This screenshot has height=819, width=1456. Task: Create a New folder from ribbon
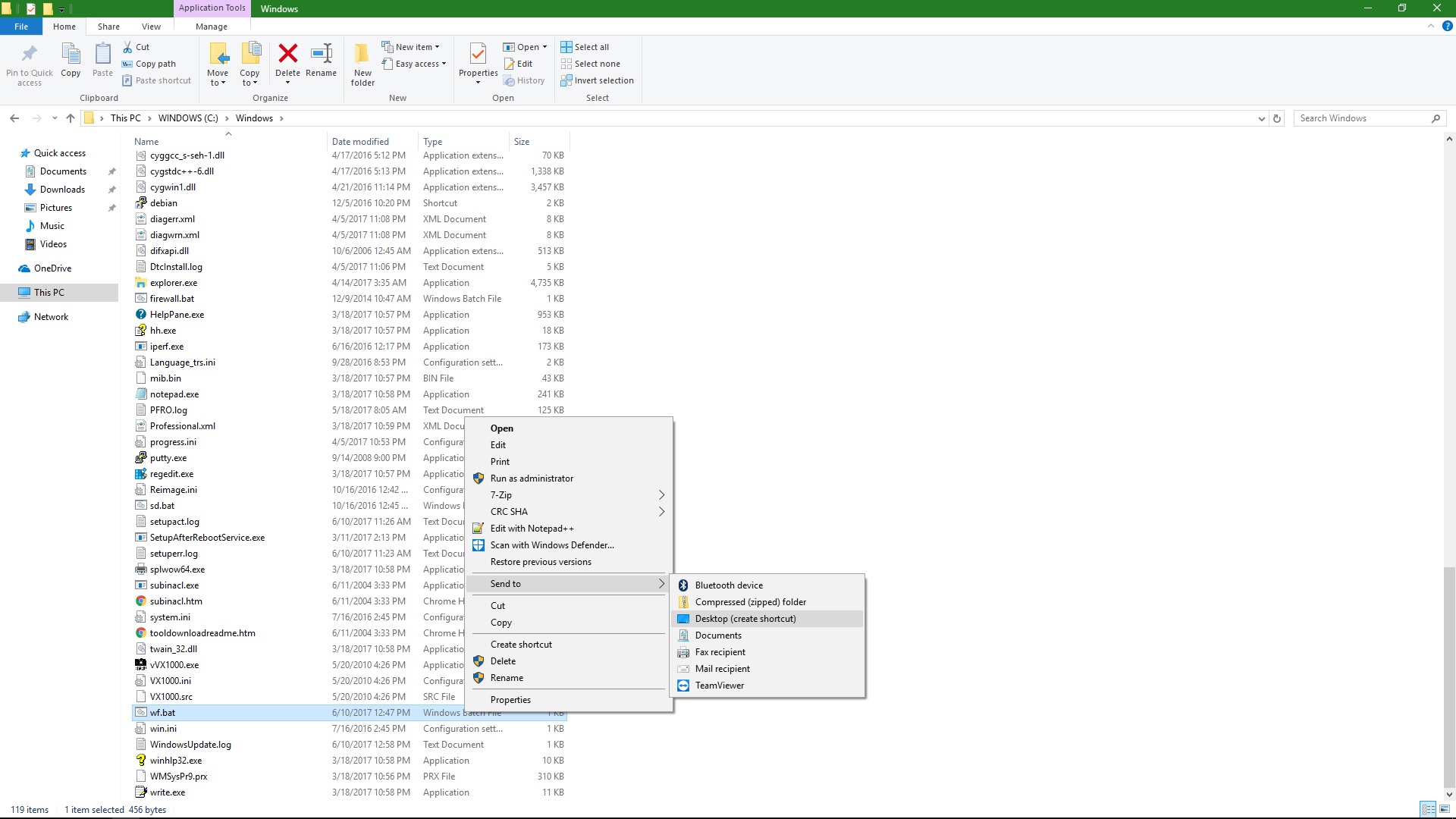pyautogui.click(x=362, y=64)
